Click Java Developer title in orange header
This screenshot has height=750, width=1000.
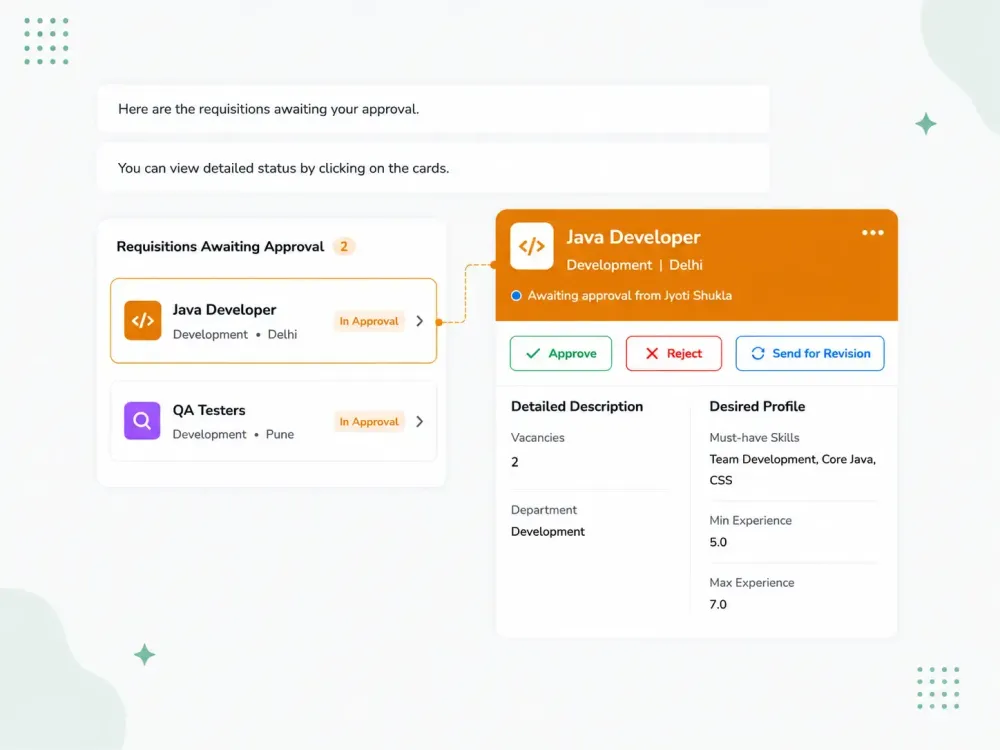click(633, 237)
